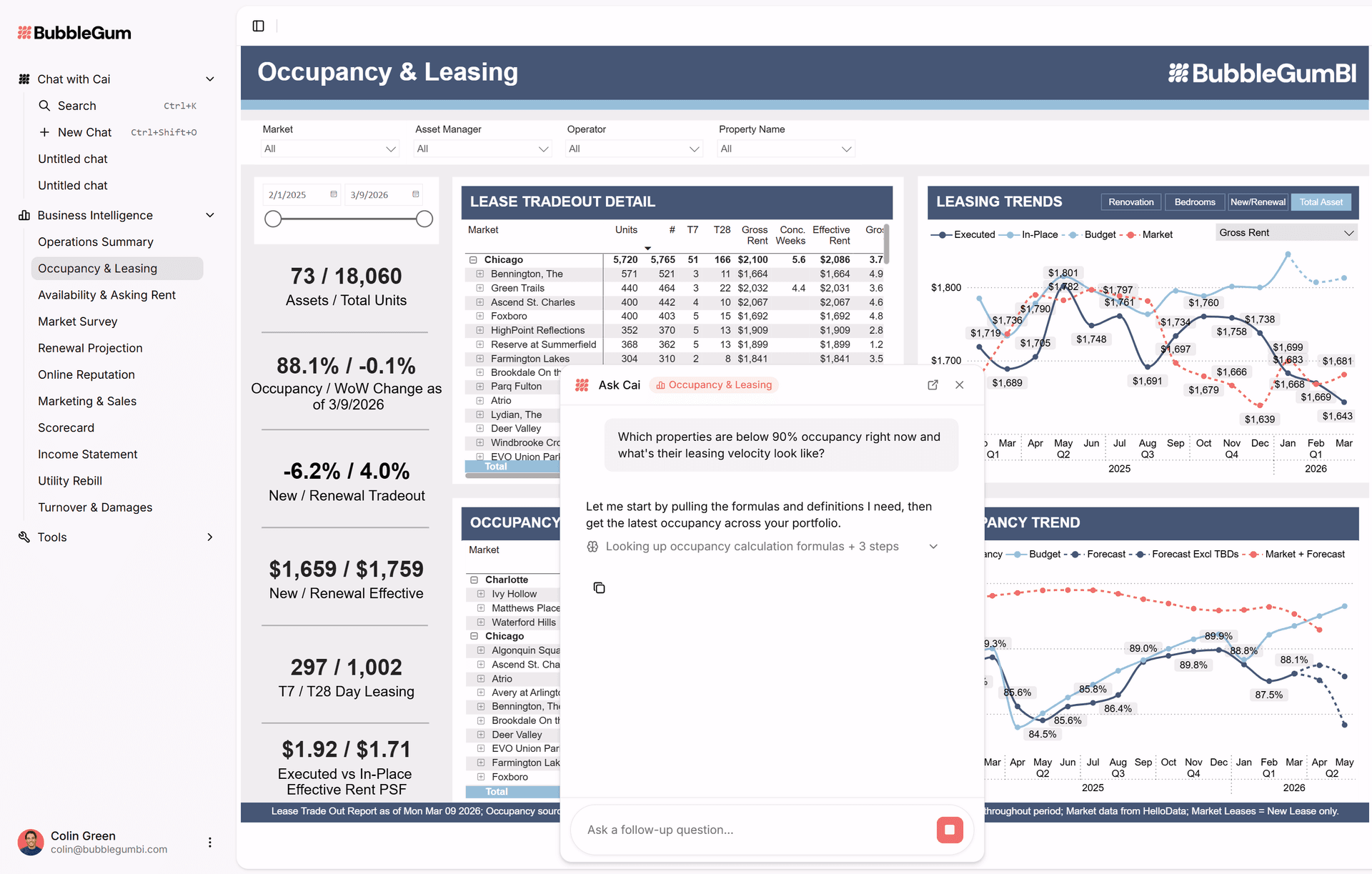Screen dimensions: 1372x874
Task: Switch to the Income Statement page
Action: (x=88, y=454)
